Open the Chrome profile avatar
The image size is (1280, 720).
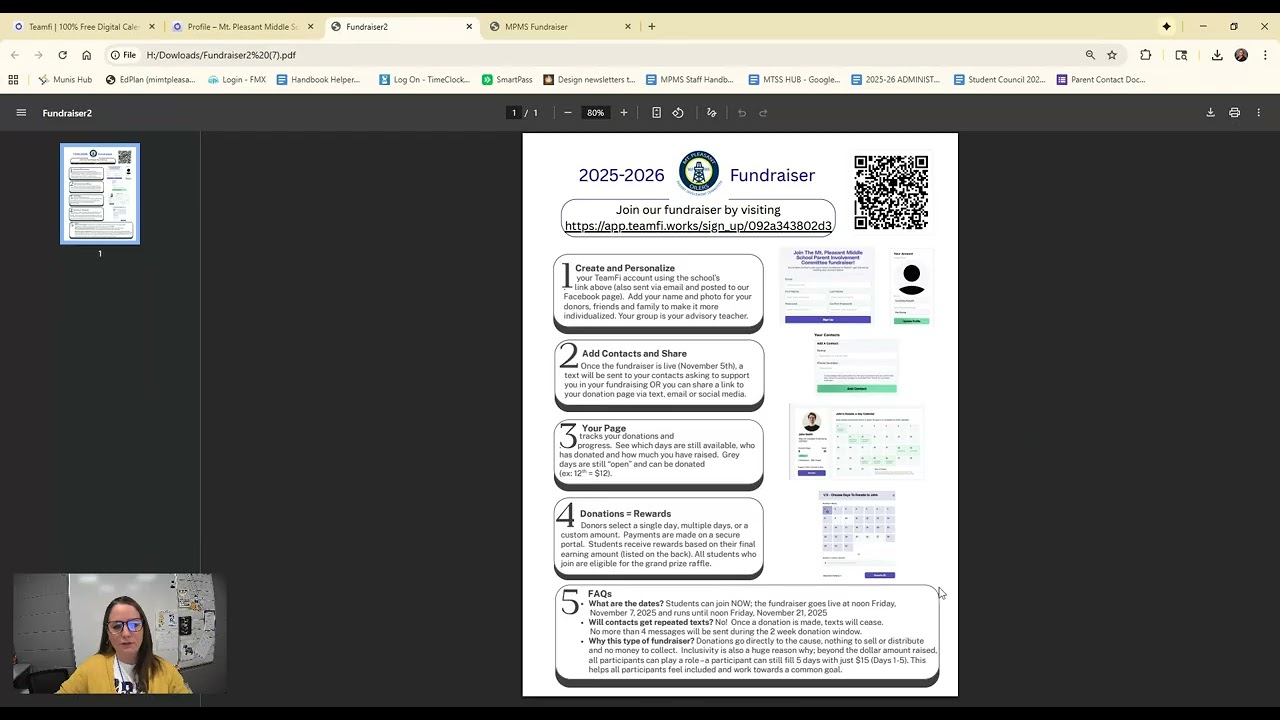[1241, 55]
